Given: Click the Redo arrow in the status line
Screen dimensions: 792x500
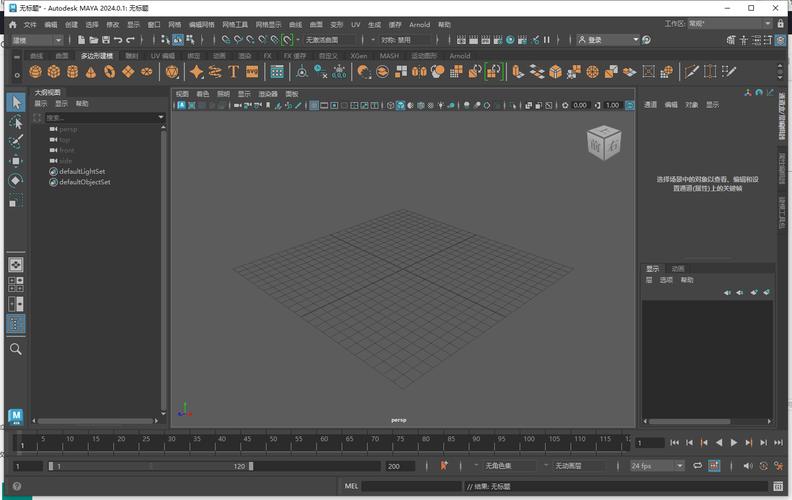Looking at the screenshot, I should pyautogui.click(x=130, y=39).
